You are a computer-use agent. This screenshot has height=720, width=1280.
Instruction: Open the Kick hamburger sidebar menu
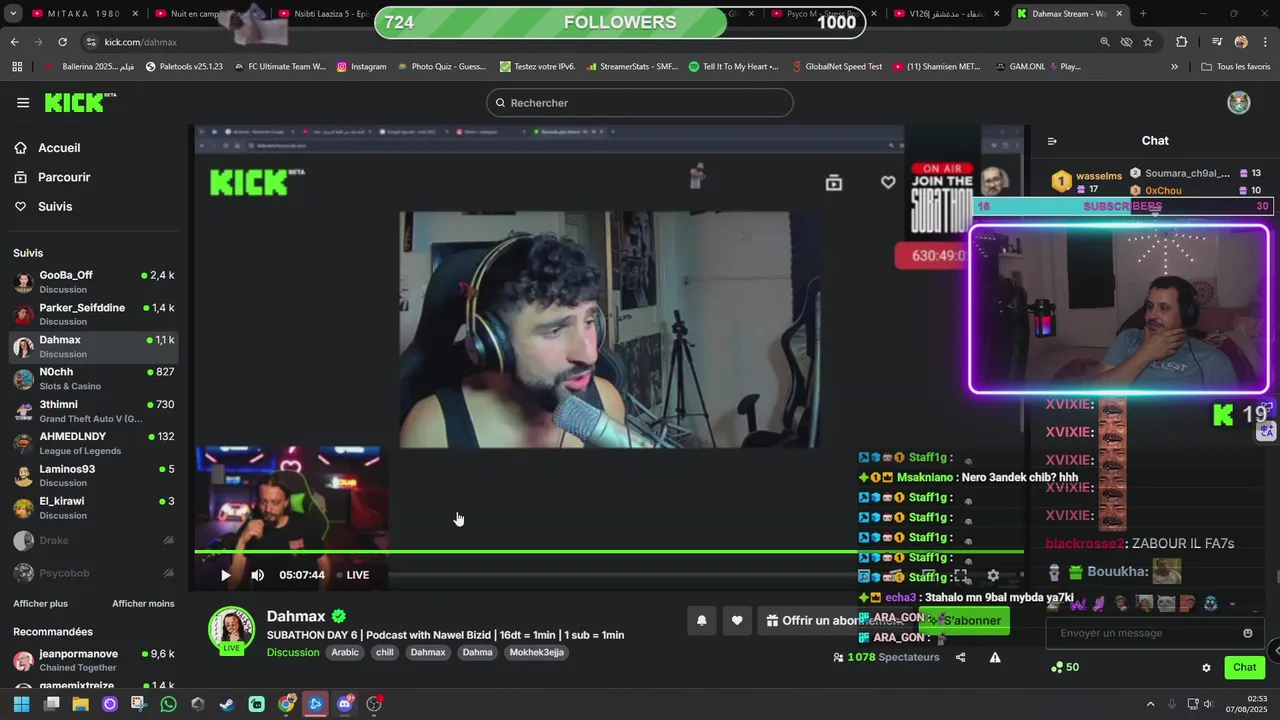coord(23,103)
